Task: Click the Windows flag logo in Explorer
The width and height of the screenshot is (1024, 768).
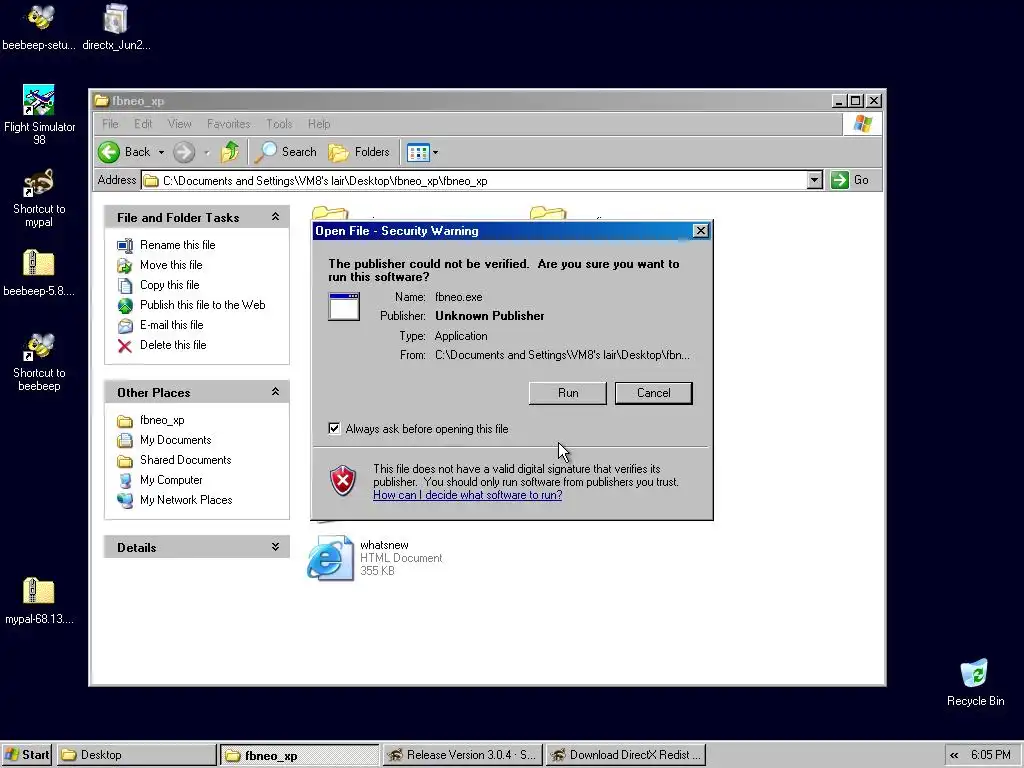Action: click(862, 123)
